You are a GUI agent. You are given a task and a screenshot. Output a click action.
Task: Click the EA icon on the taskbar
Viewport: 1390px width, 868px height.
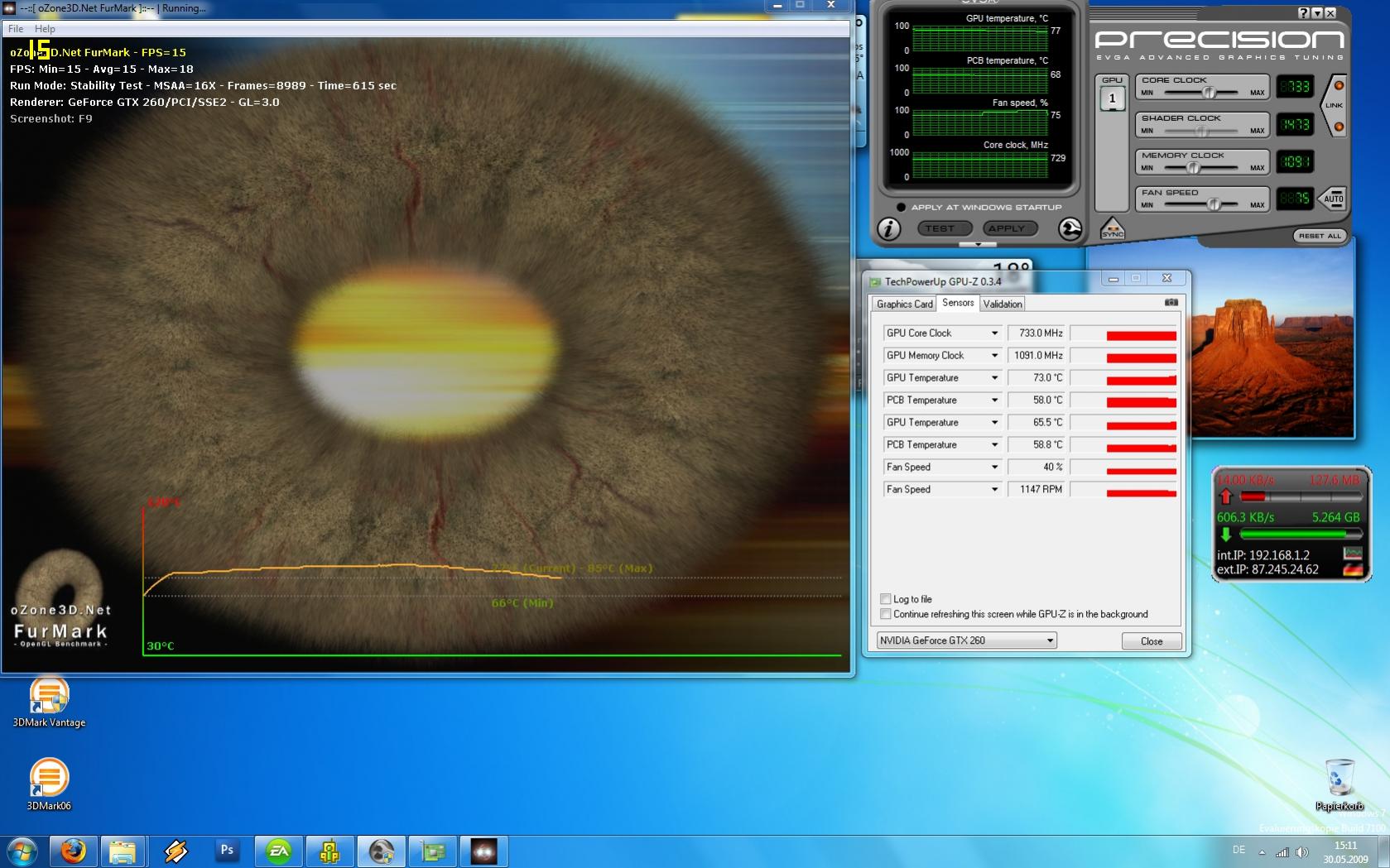click(278, 851)
